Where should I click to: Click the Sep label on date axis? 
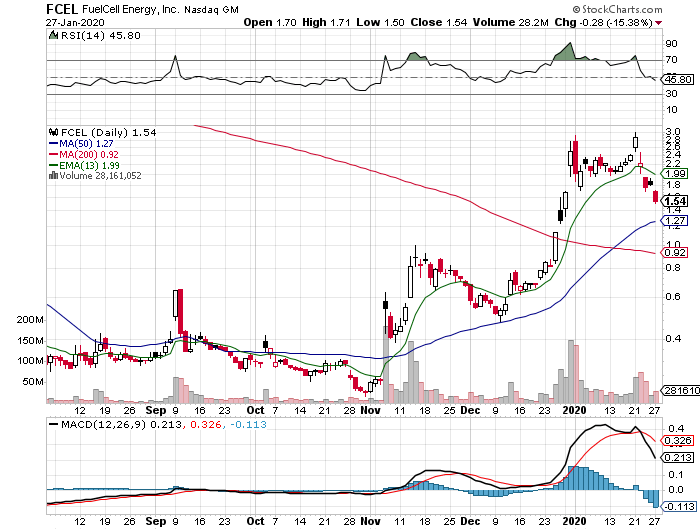[x=153, y=410]
